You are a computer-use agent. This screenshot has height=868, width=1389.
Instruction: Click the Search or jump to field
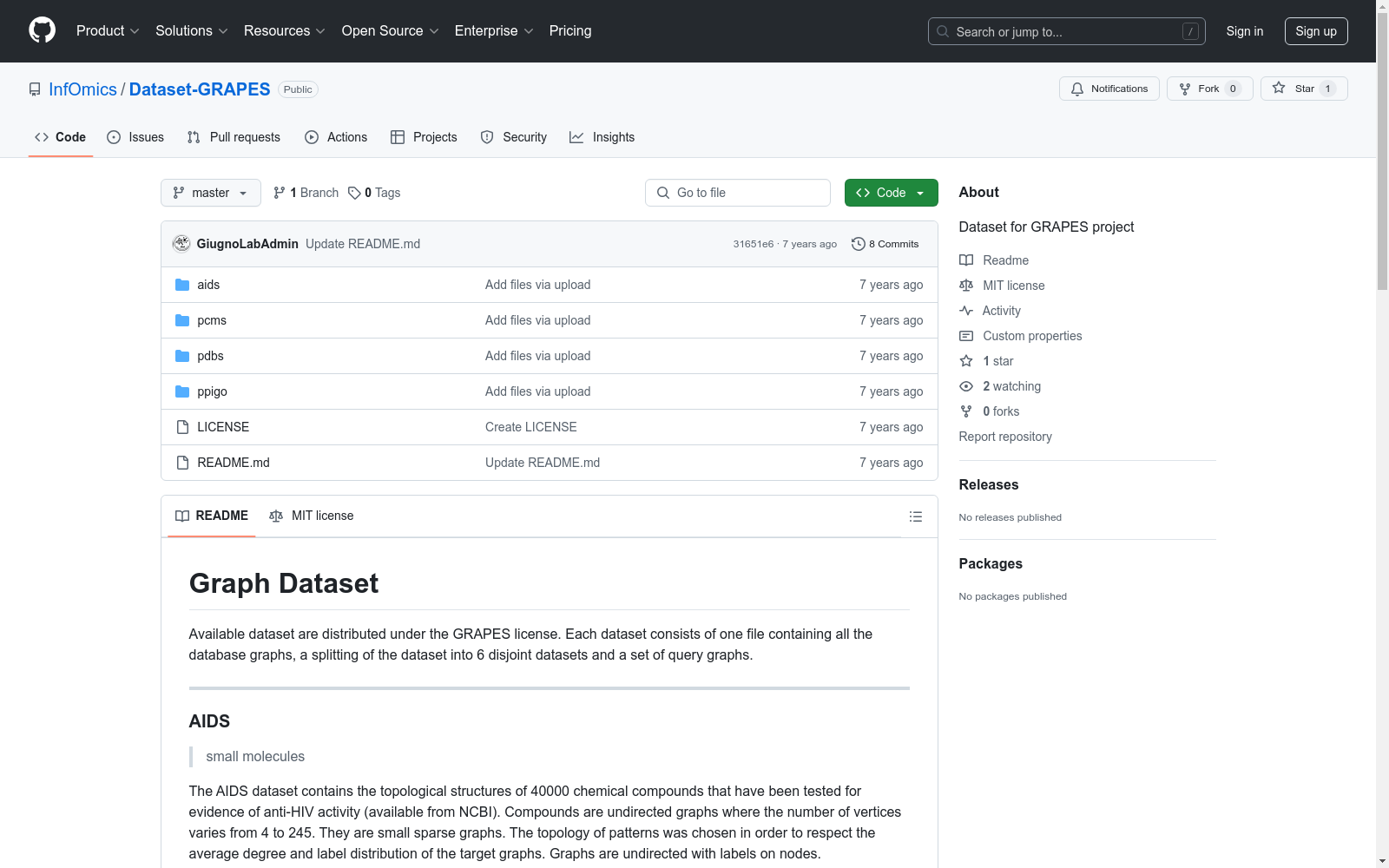coord(1067,31)
